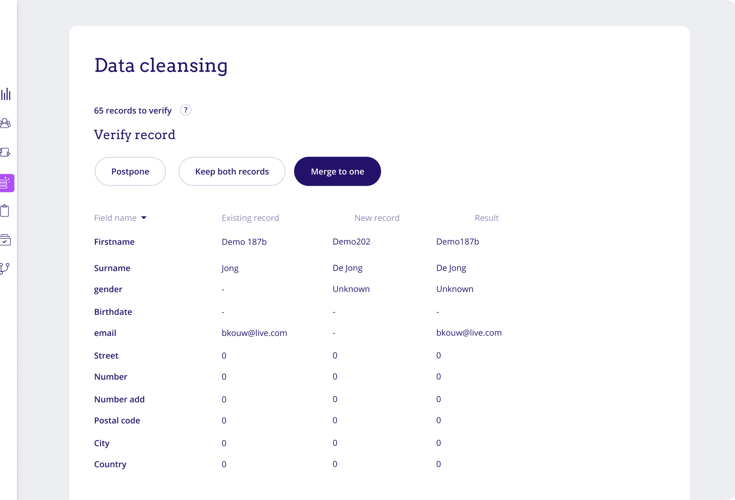Viewport: 735px width, 500px height.
Task: Click the Existing record column header
Action: (x=250, y=218)
